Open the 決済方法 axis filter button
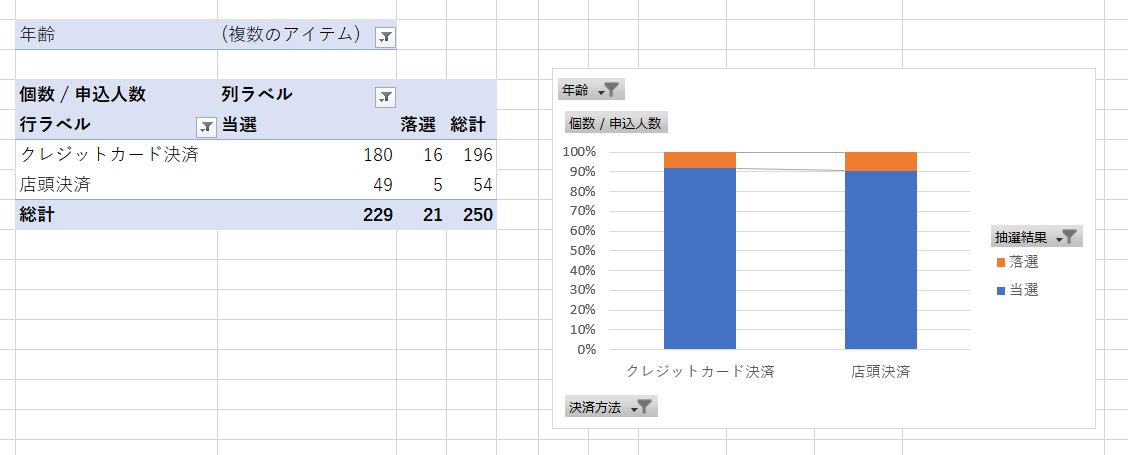 (611, 407)
